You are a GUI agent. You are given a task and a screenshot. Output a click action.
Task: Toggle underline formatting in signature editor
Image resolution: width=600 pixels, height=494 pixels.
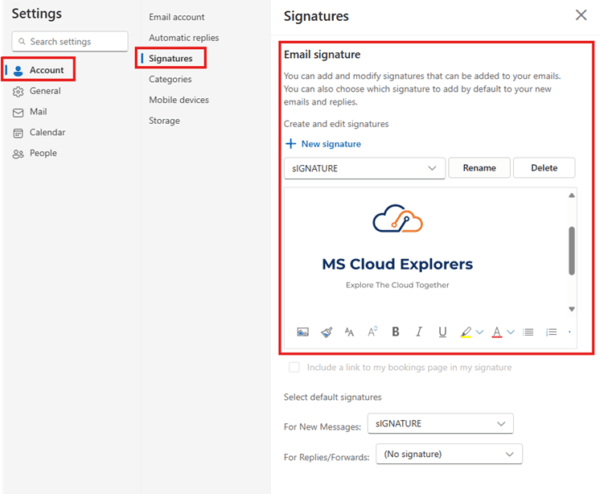point(442,332)
